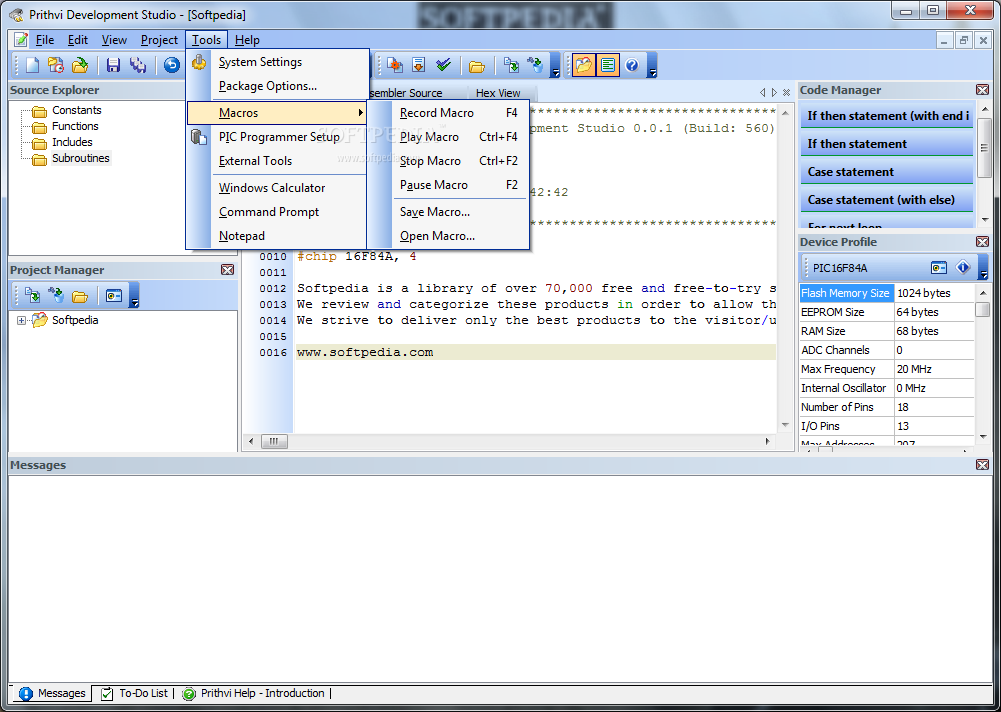Screen dimensions: 1001x712
Task: Click Project Manager yellow folder icon
Action: point(80,296)
